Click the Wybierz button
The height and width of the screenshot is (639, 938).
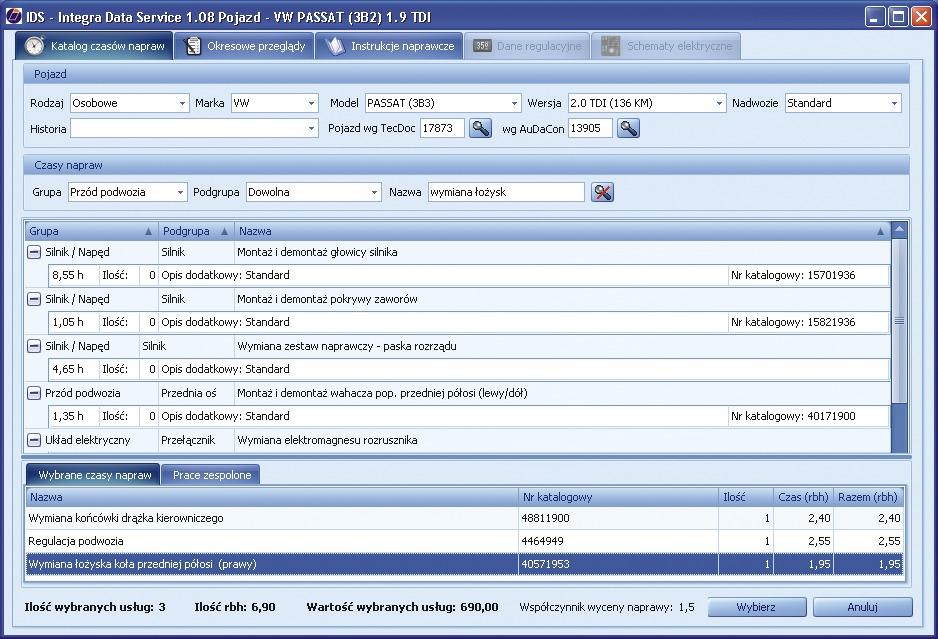(x=756, y=607)
